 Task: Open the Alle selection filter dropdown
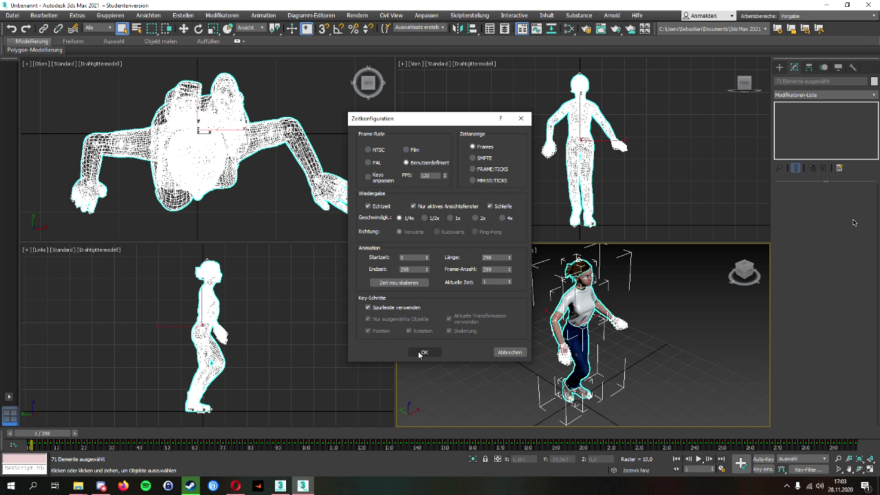(97, 29)
